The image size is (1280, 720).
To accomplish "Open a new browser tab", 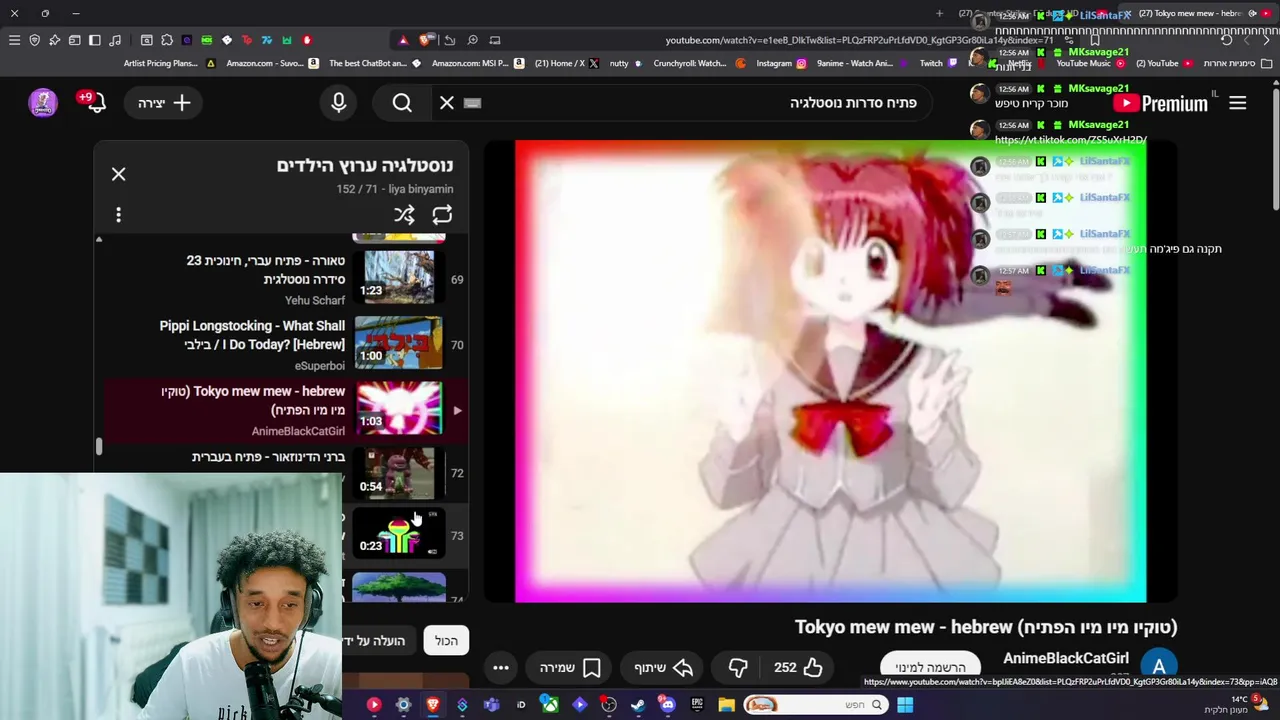I will 939,13.
